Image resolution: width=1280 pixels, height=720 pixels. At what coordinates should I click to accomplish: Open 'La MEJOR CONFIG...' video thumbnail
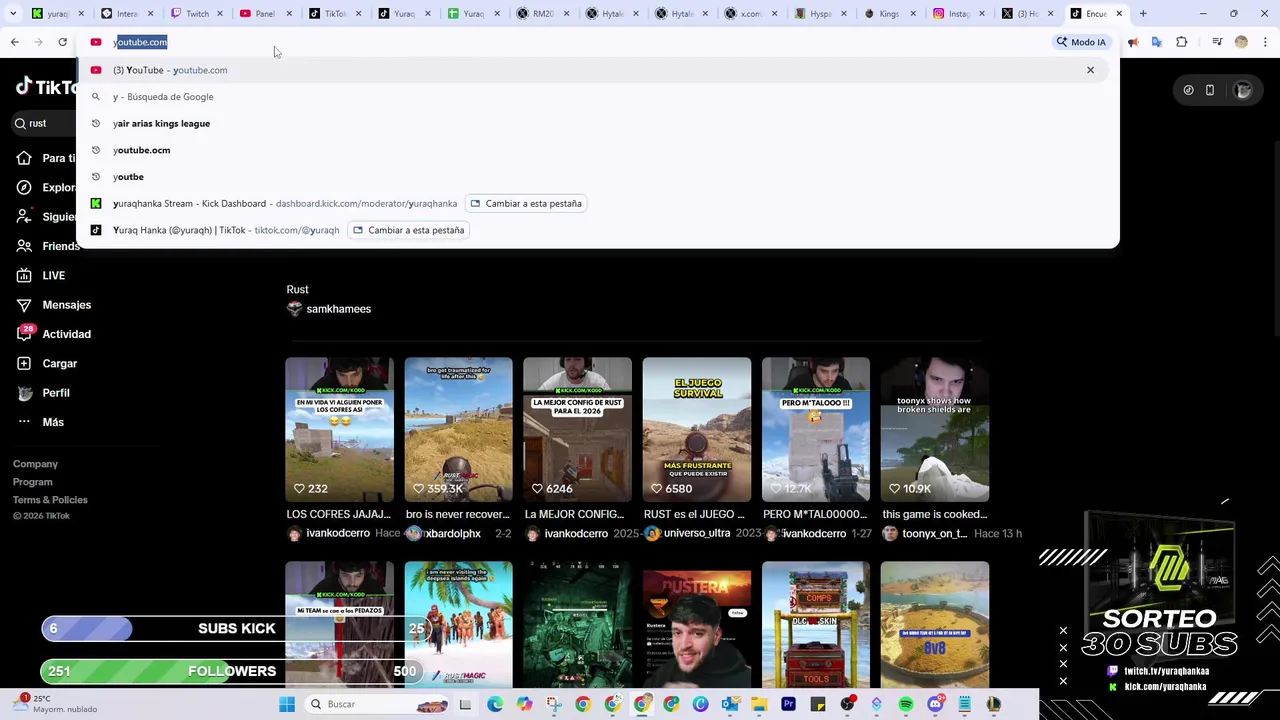[x=577, y=429]
